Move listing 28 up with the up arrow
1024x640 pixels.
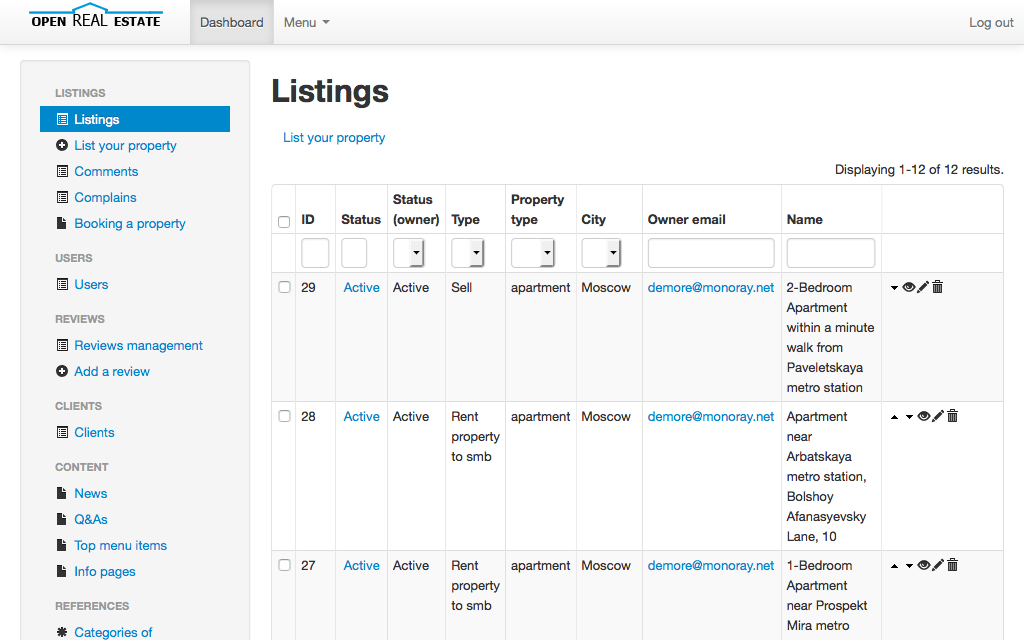(894, 417)
